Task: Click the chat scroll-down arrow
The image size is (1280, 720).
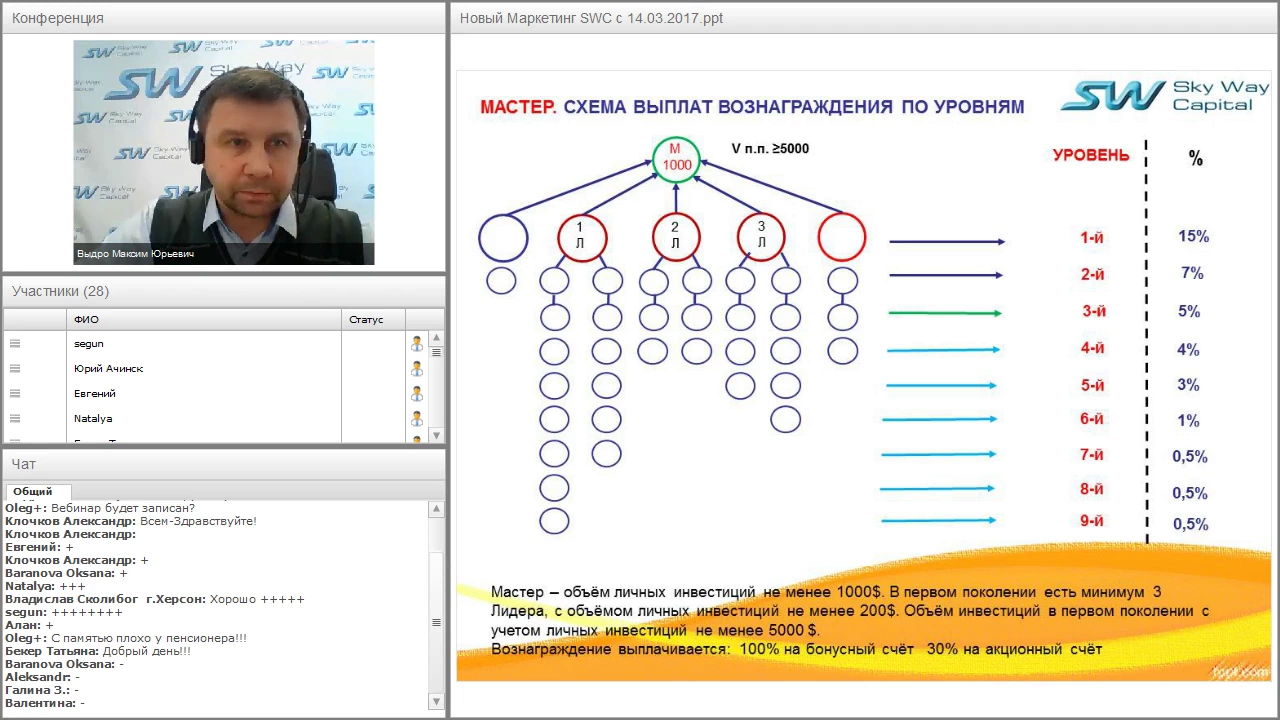Action: [436, 701]
